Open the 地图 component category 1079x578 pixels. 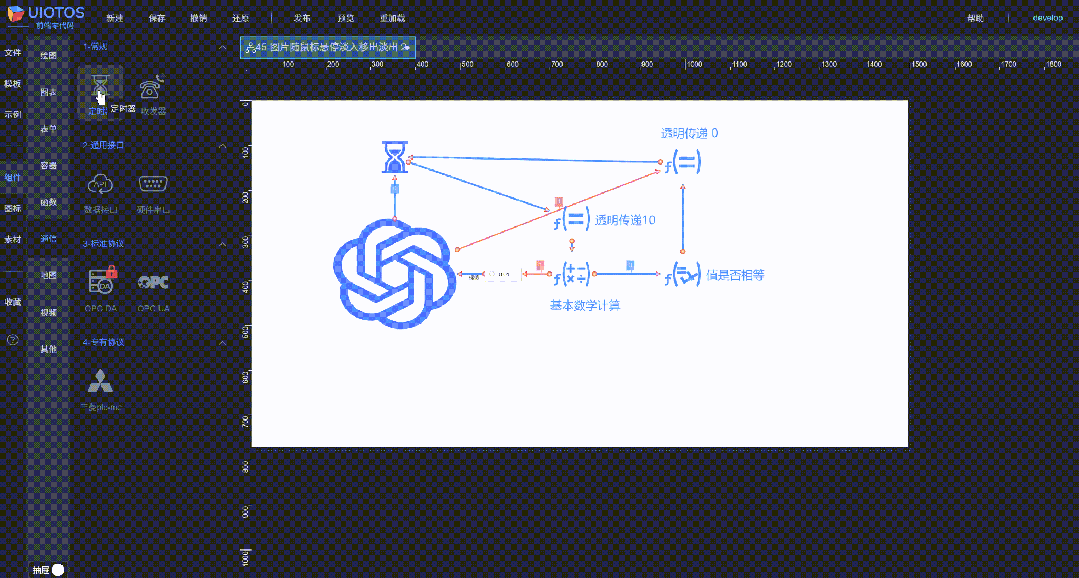[x=48, y=275]
